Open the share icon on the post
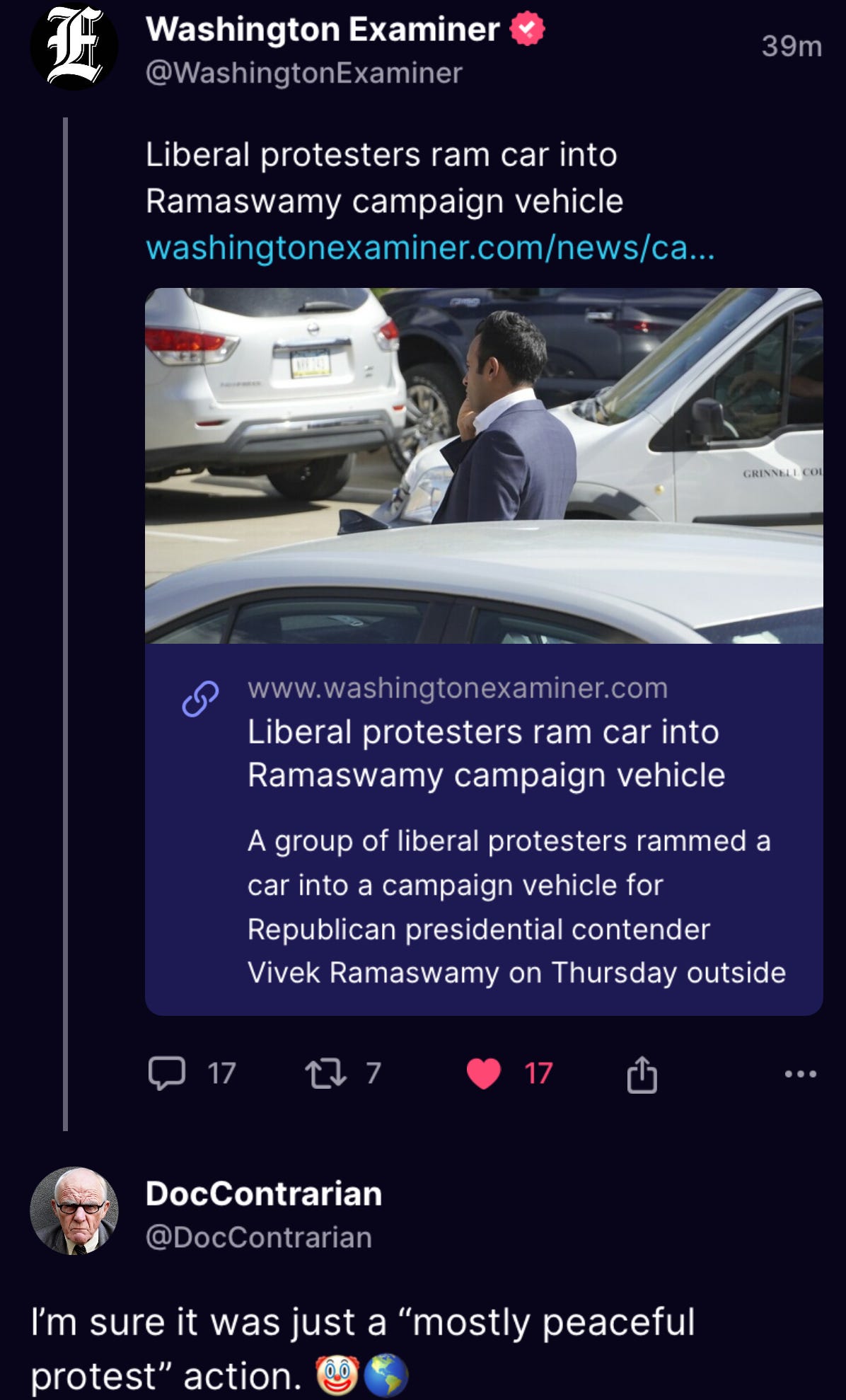The image size is (846, 1400). click(x=642, y=1074)
